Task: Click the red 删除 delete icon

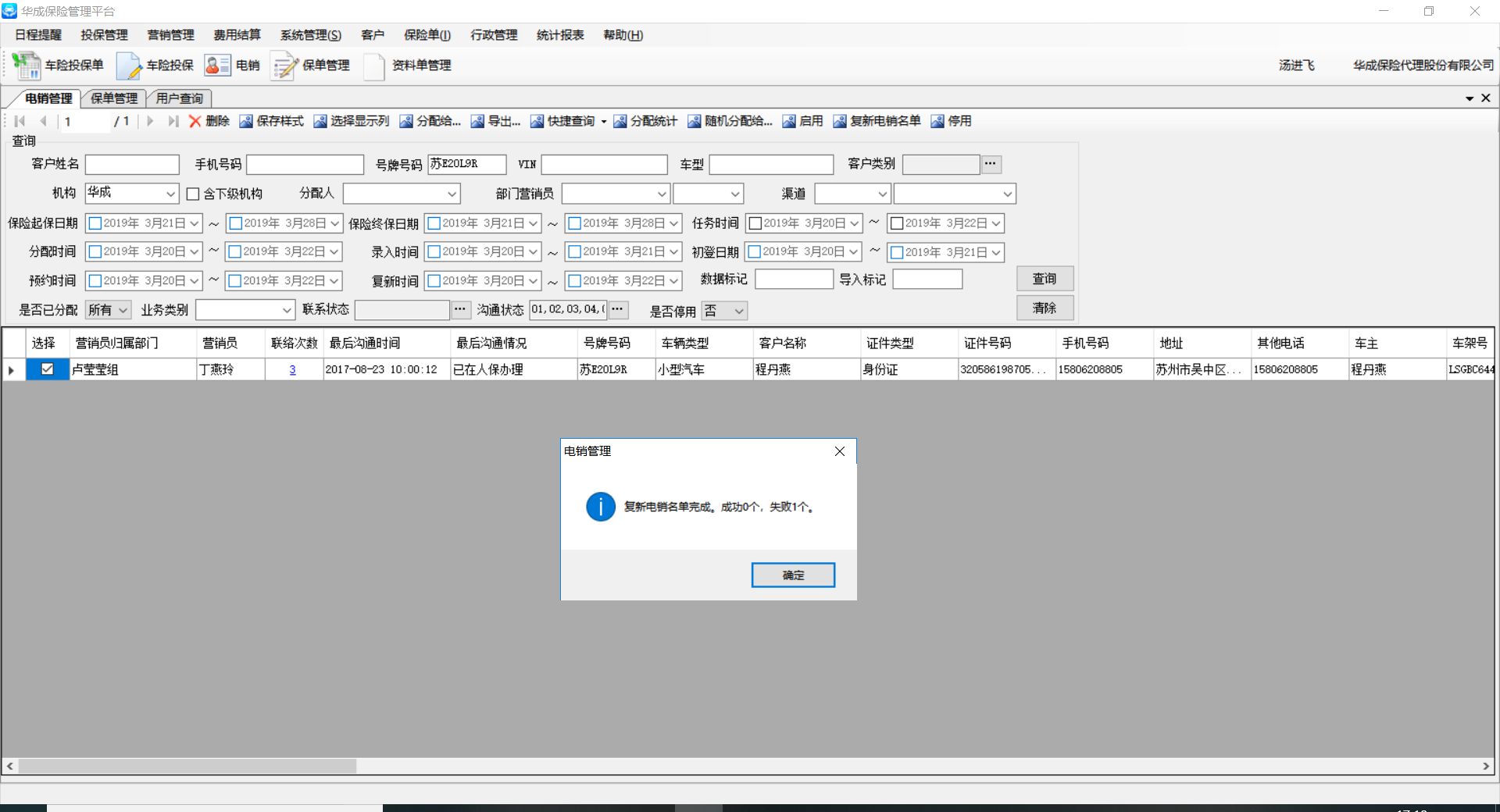Action: click(x=195, y=121)
